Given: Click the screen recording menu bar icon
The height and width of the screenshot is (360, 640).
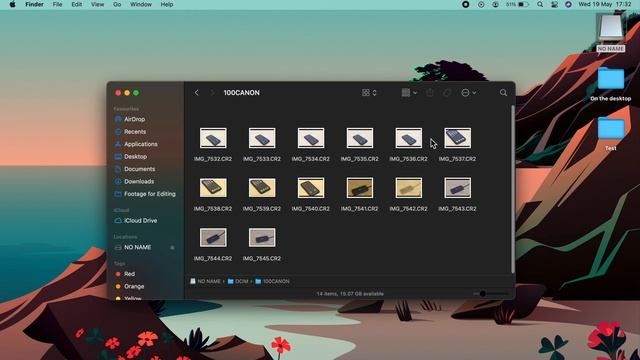Looking at the screenshot, I should coord(466,4).
